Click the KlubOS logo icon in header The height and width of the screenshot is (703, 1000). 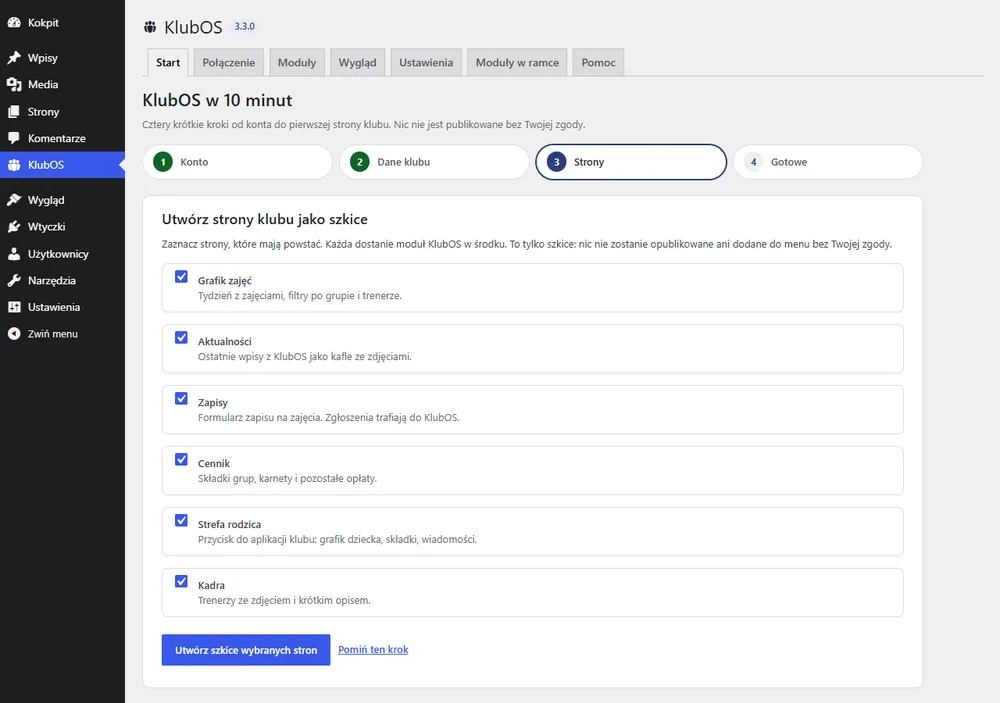click(150, 27)
